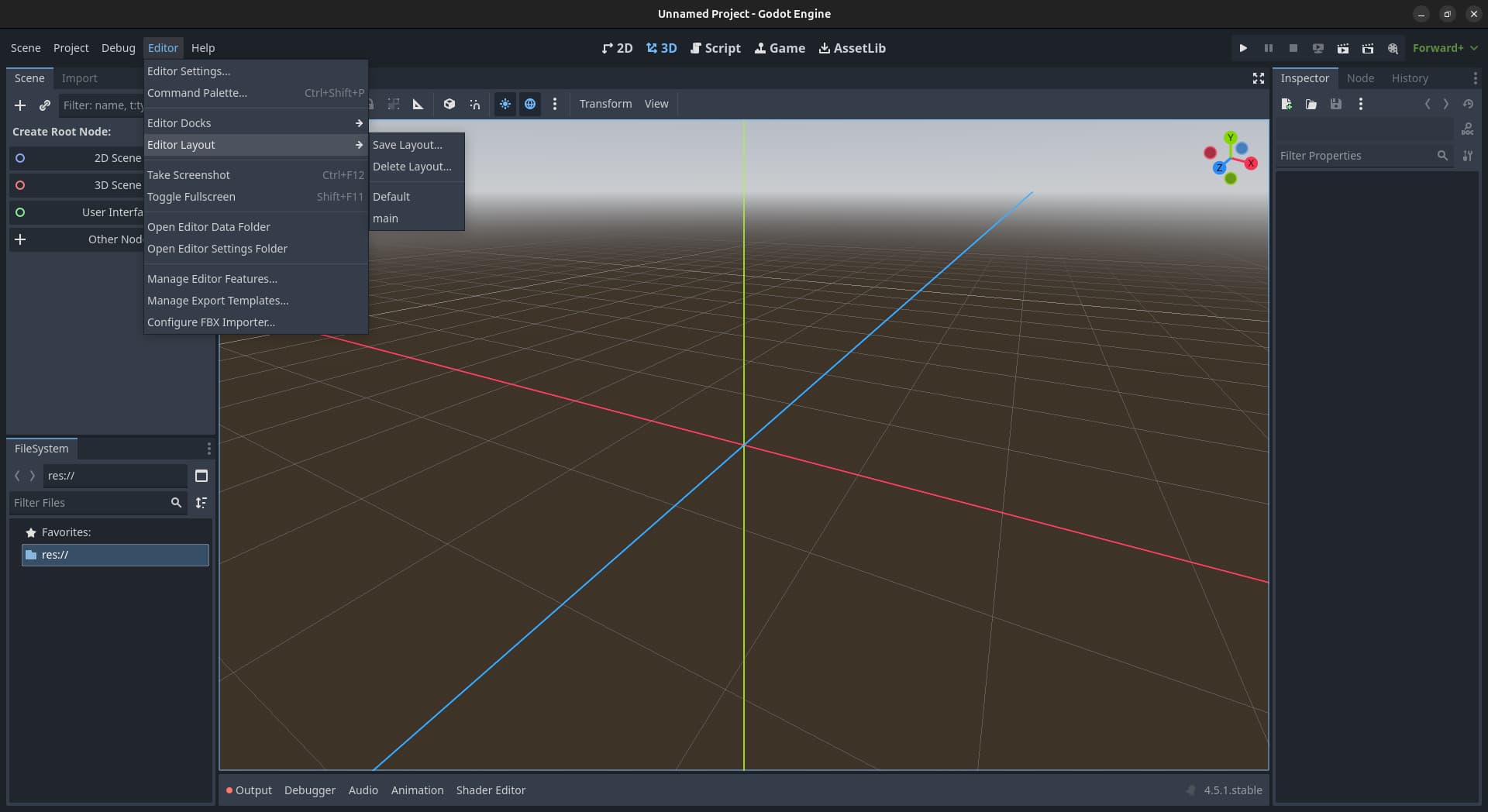This screenshot has height=812, width=1488.
Task: Toggle FileSystem split mode view
Action: 201,476
